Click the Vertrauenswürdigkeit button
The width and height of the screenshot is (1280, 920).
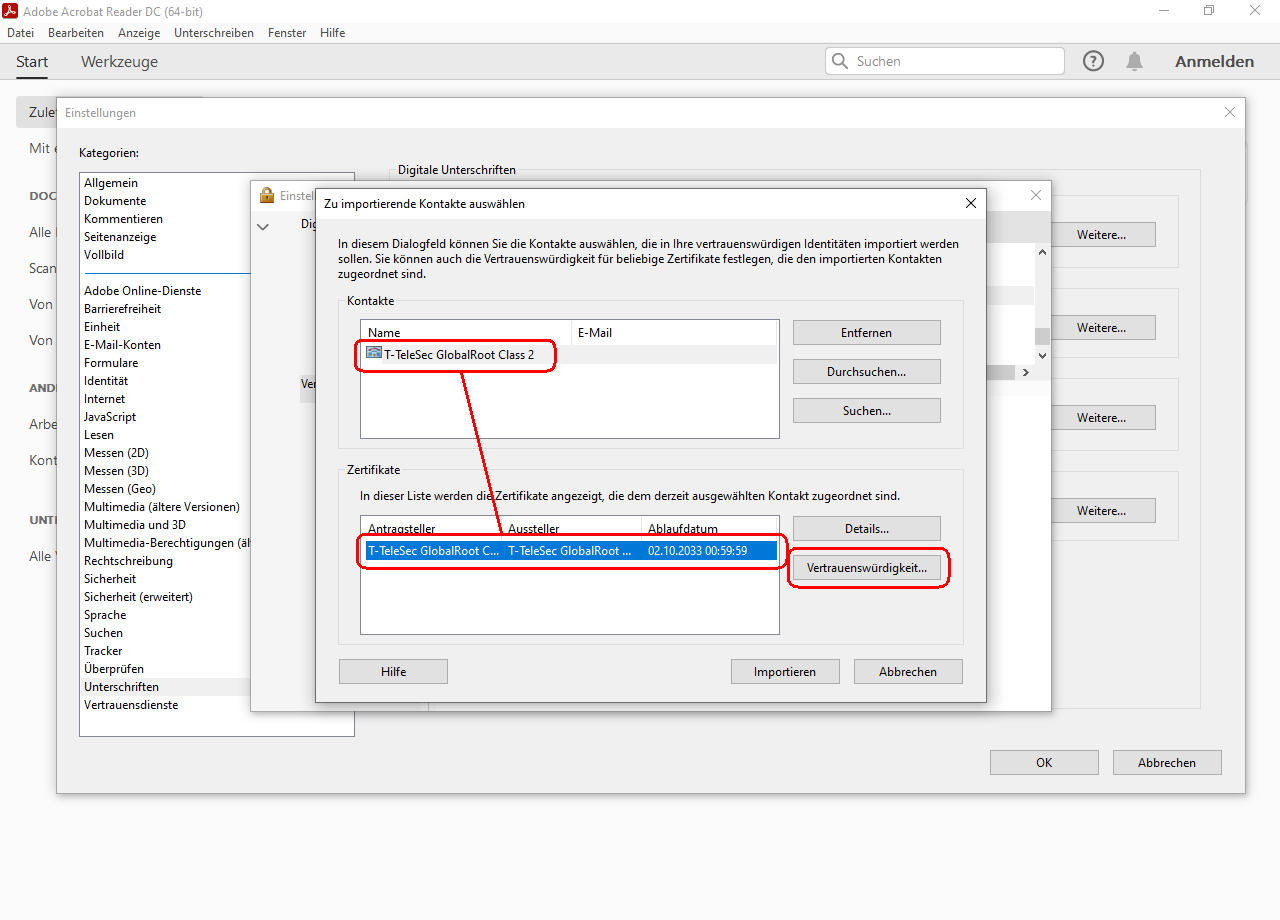(867, 568)
